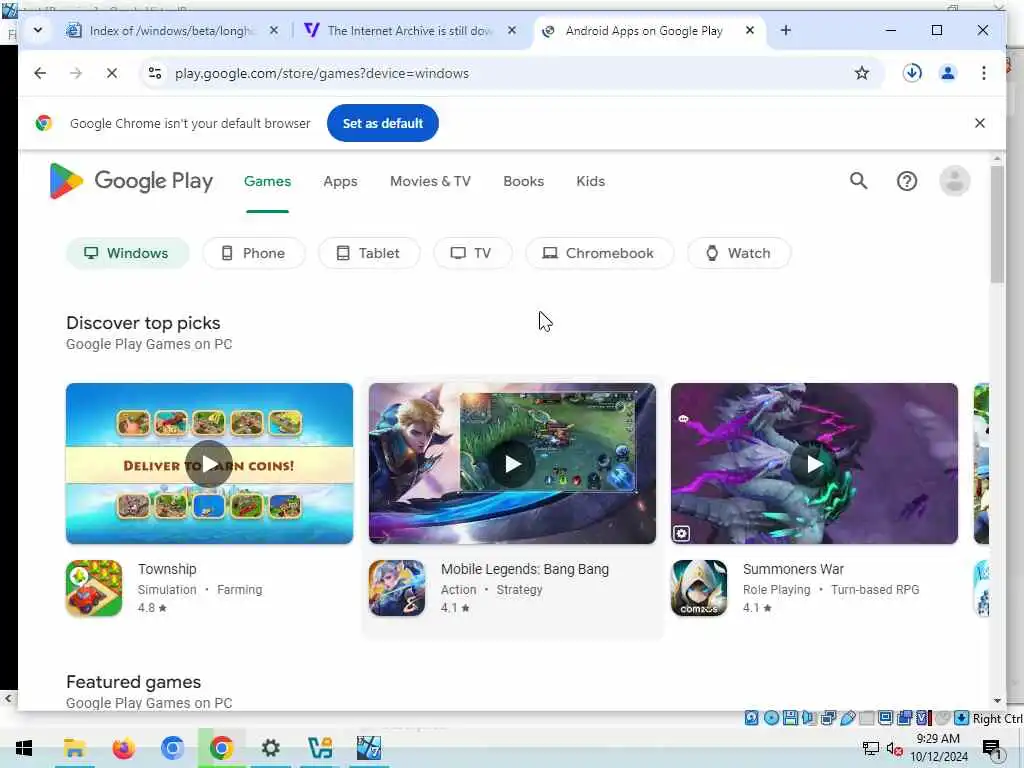Viewport: 1024px width, 768px height.
Task: Go back to the previous page
Action: click(40, 73)
